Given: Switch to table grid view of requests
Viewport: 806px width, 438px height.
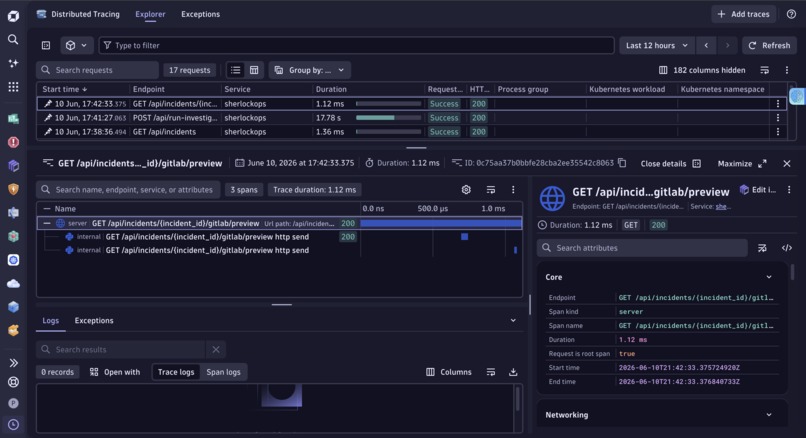Looking at the screenshot, I should point(254,70).
